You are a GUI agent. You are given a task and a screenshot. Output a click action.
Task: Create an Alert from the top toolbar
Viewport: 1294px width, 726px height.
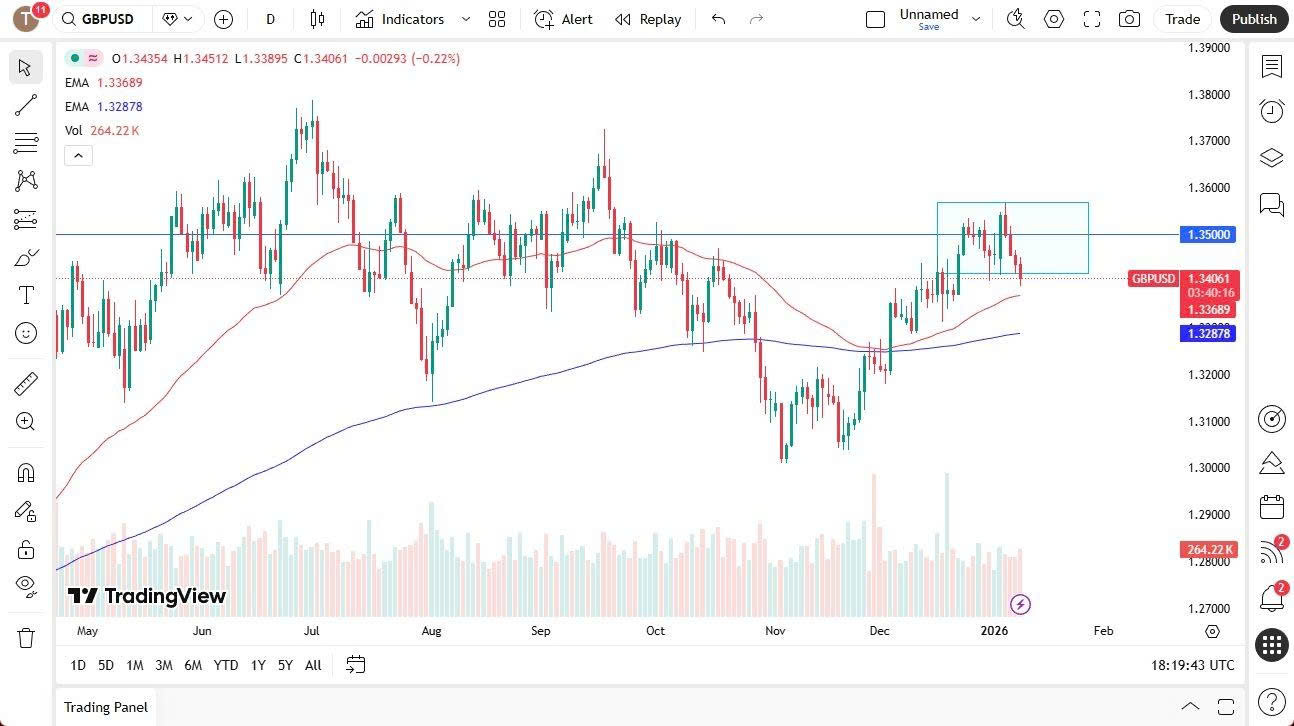coord(563,19)
